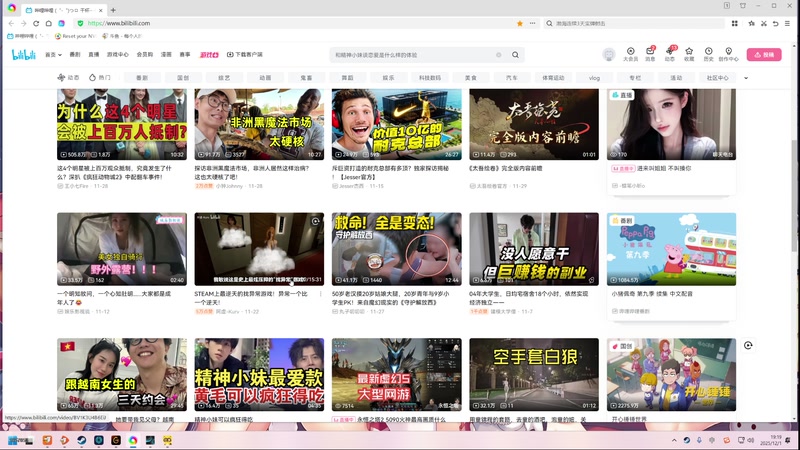Select the 美食 category tab
This screenshot has height=450, width=800.
[x=471, y=78]
